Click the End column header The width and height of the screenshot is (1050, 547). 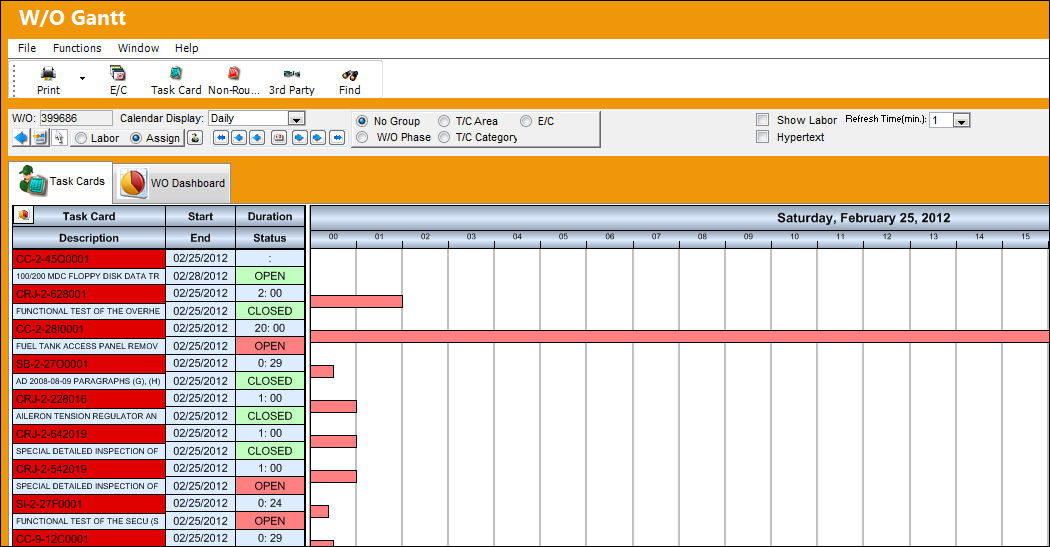coord(200,238)
